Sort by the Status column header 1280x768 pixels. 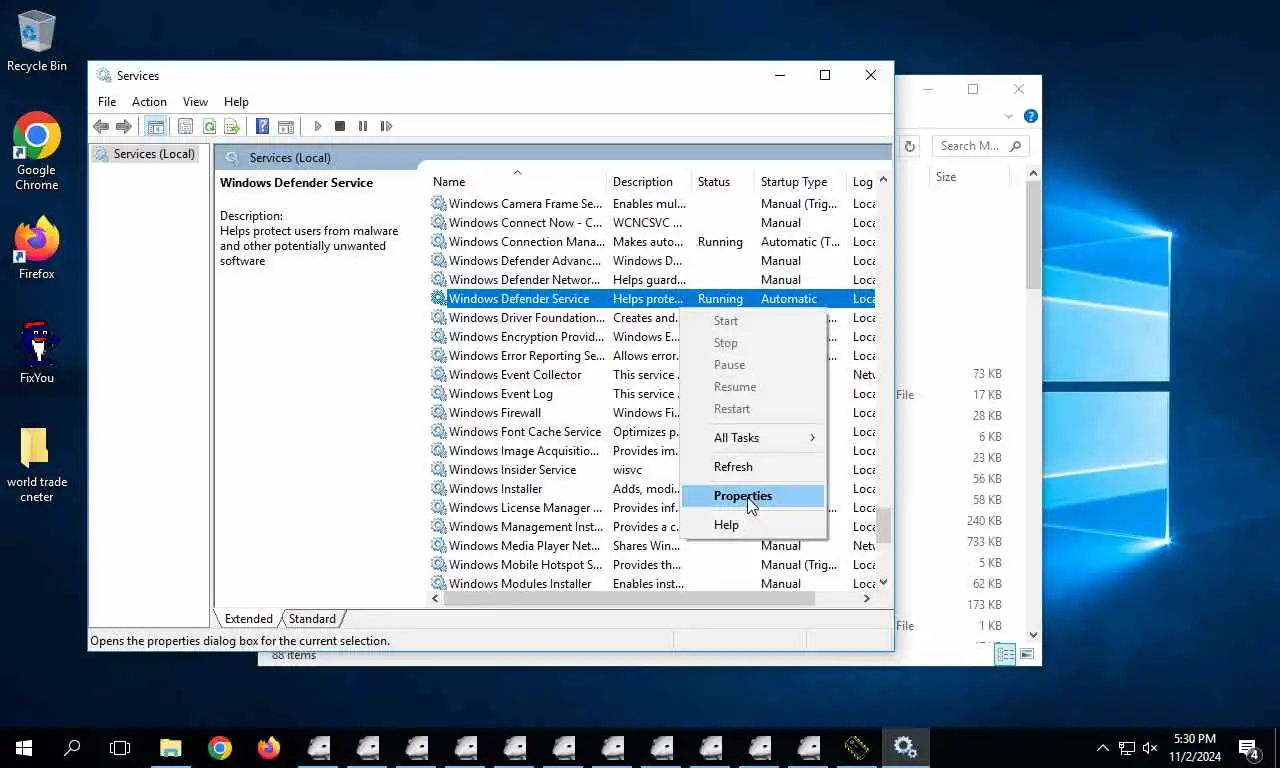click(724, 182)
